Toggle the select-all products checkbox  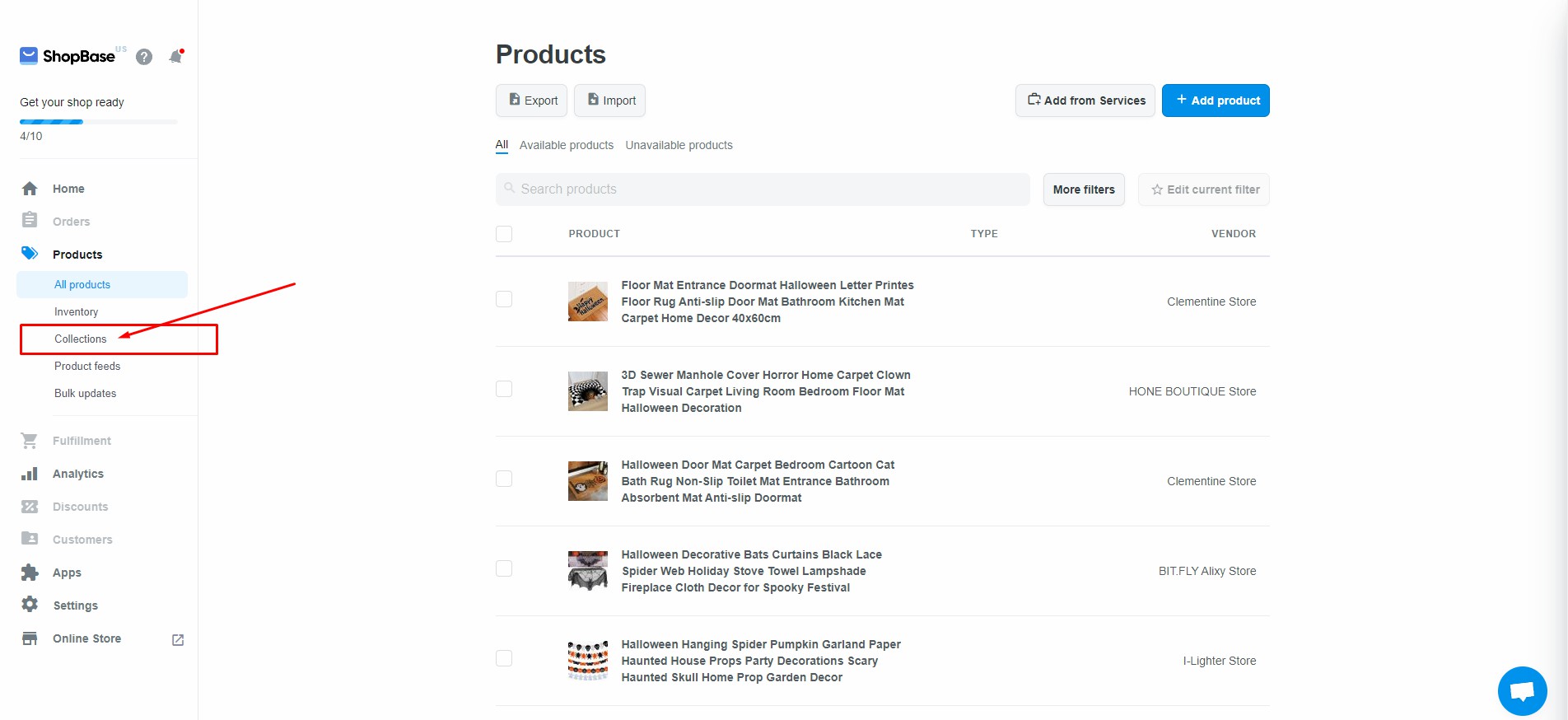(x=504, y=234)
